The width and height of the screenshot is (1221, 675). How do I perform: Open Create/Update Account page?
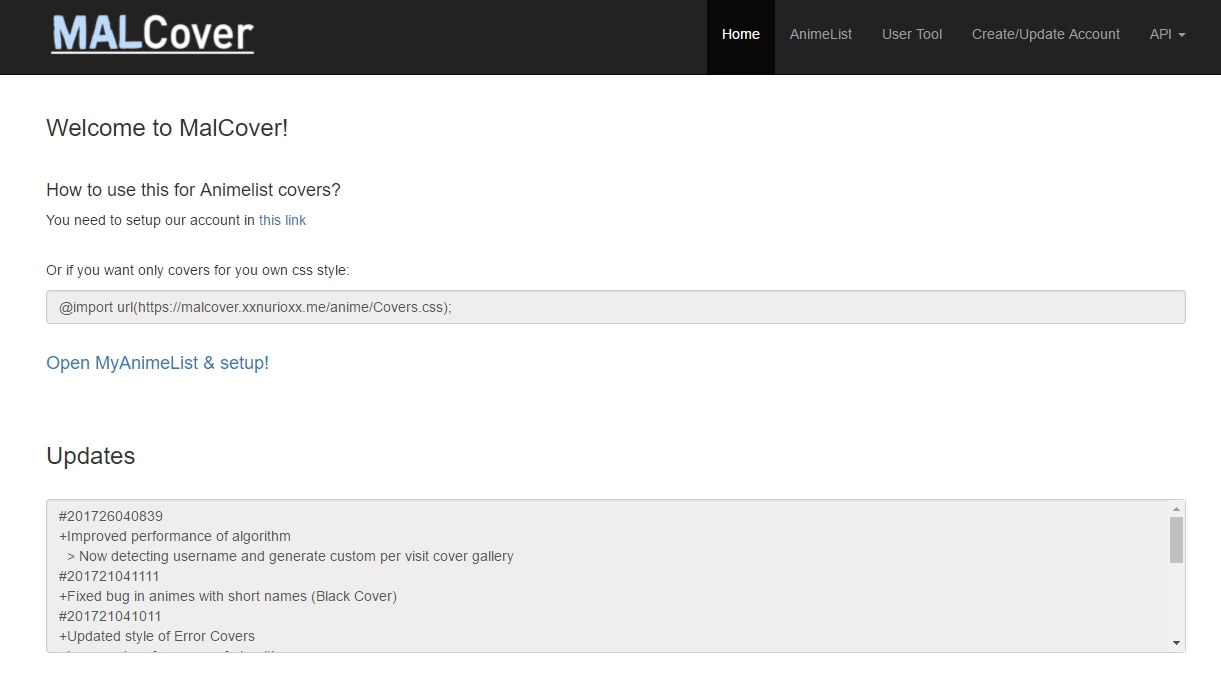click(x=1045, y=34)
